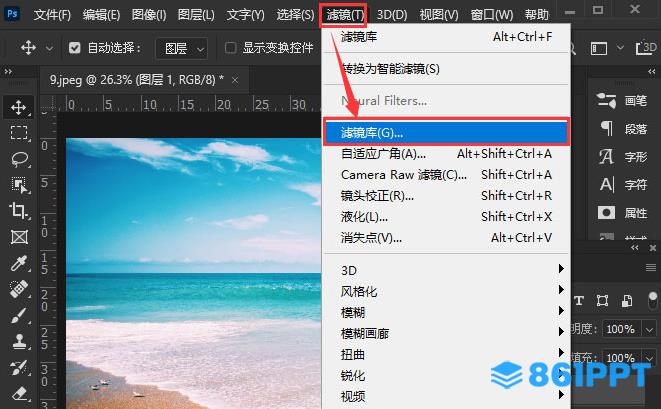Image resolution: width=661 pixels, height=409 pixels.
Task: Open the layers panel menu icon
Action: point(651,267)
